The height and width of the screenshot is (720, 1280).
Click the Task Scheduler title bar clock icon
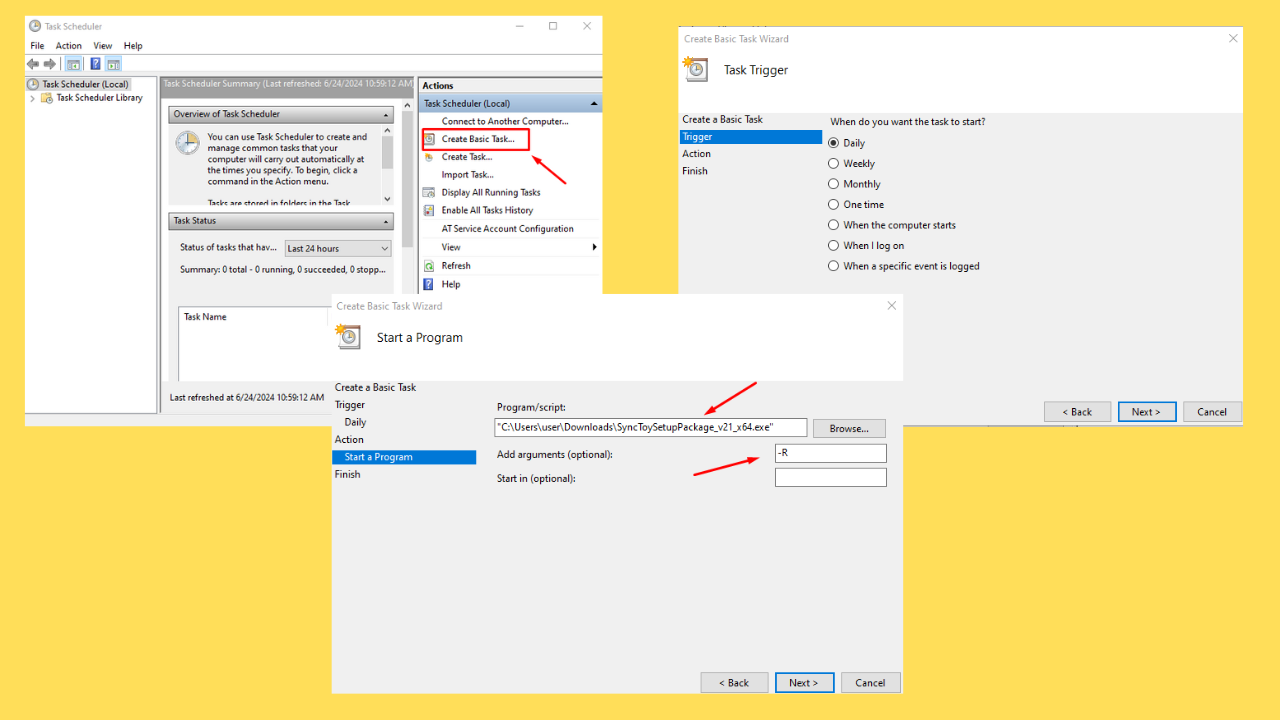(x=35, y=26)
